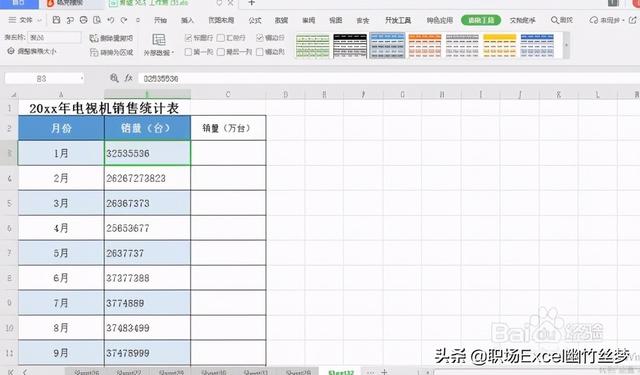Click cell containing 25653677
This screenshot has width=640, height=375.
coord(147,228)
